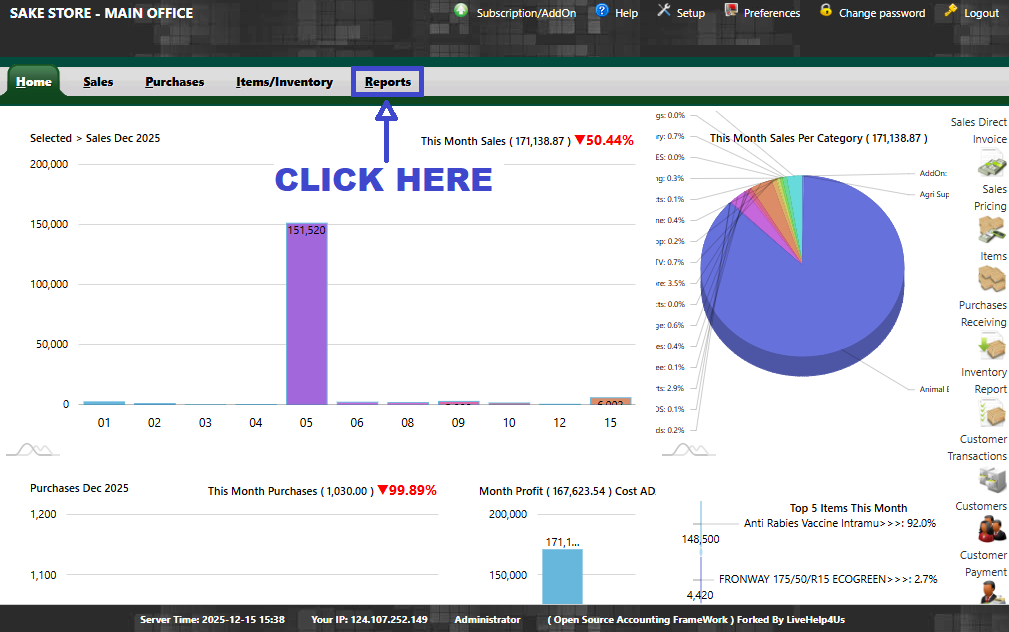Open the Reports tab

pos(387,82)
